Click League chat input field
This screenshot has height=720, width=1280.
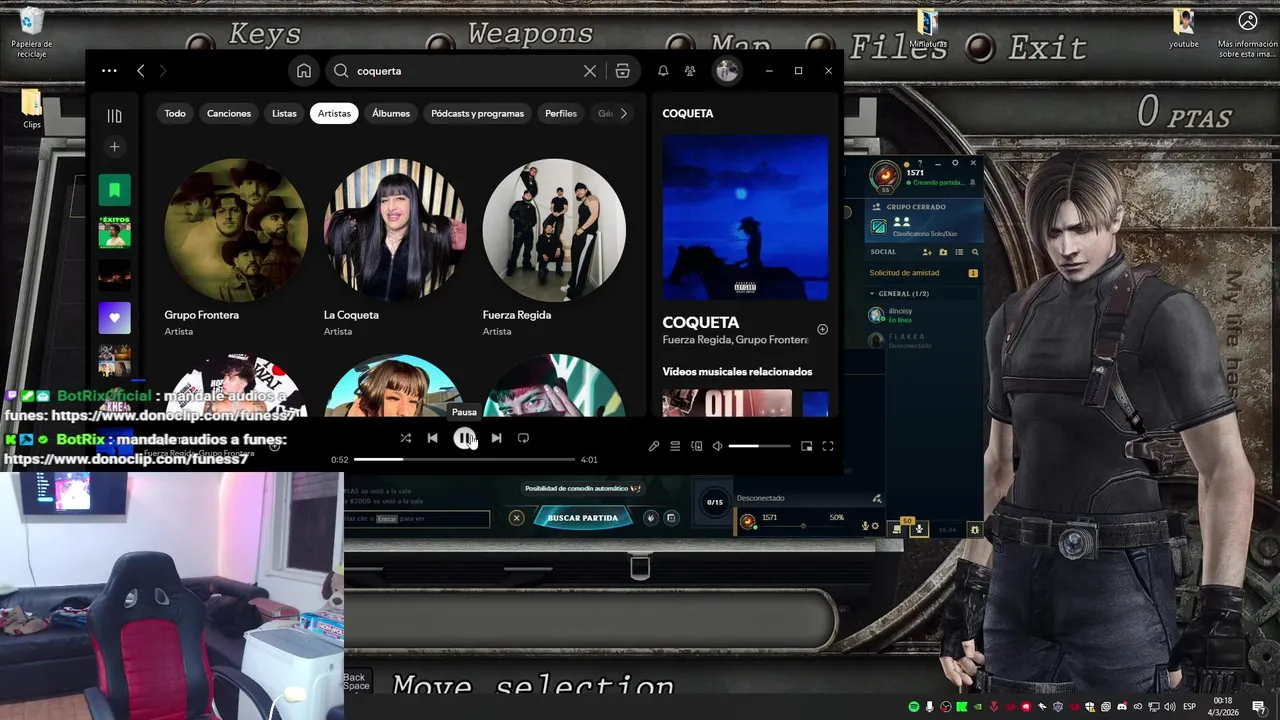tap(416, 519)
